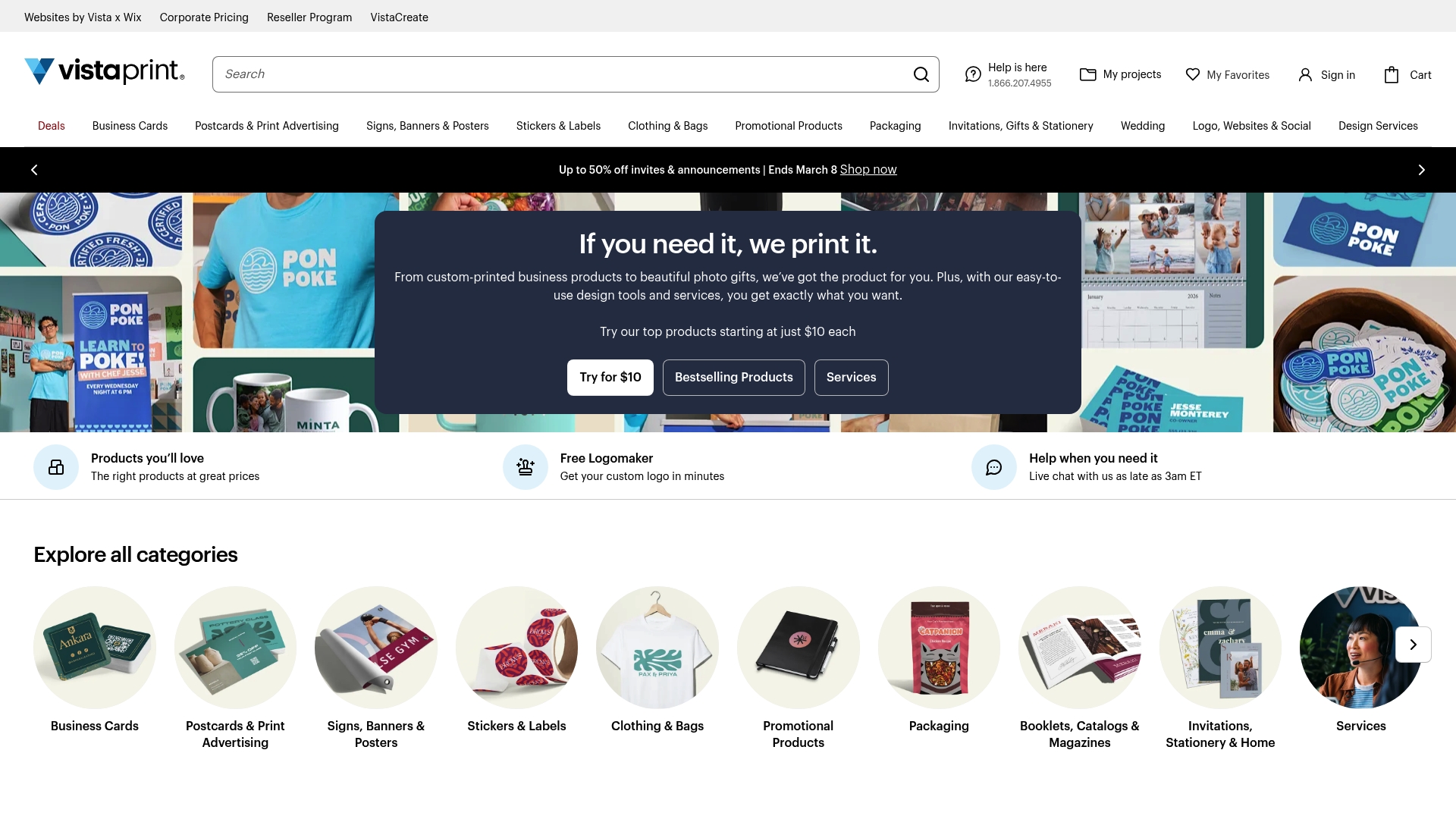Open Booklets, Catalogs & Magazines image
Screen dimensions: 1456x819
[1080, 648]
